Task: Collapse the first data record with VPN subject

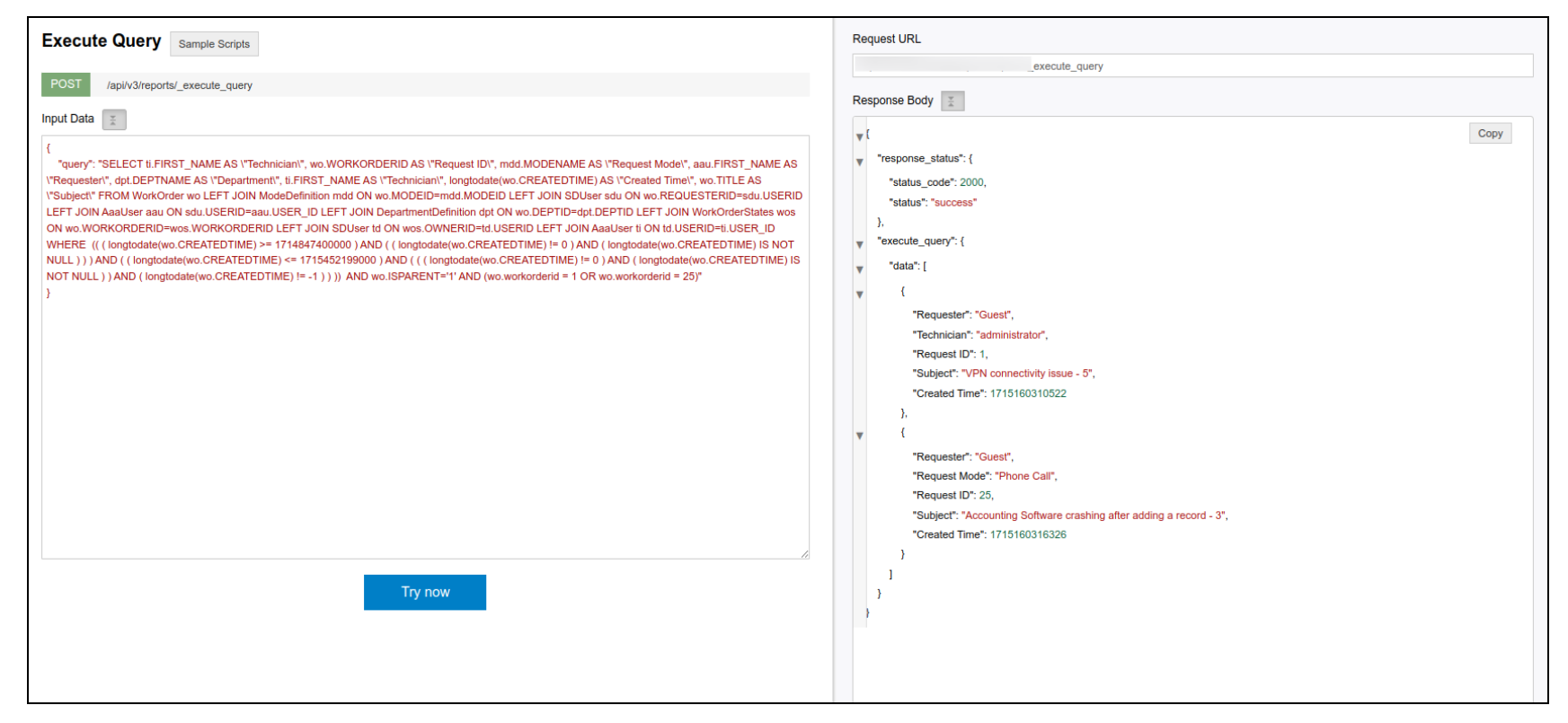Action: [859, 295]
